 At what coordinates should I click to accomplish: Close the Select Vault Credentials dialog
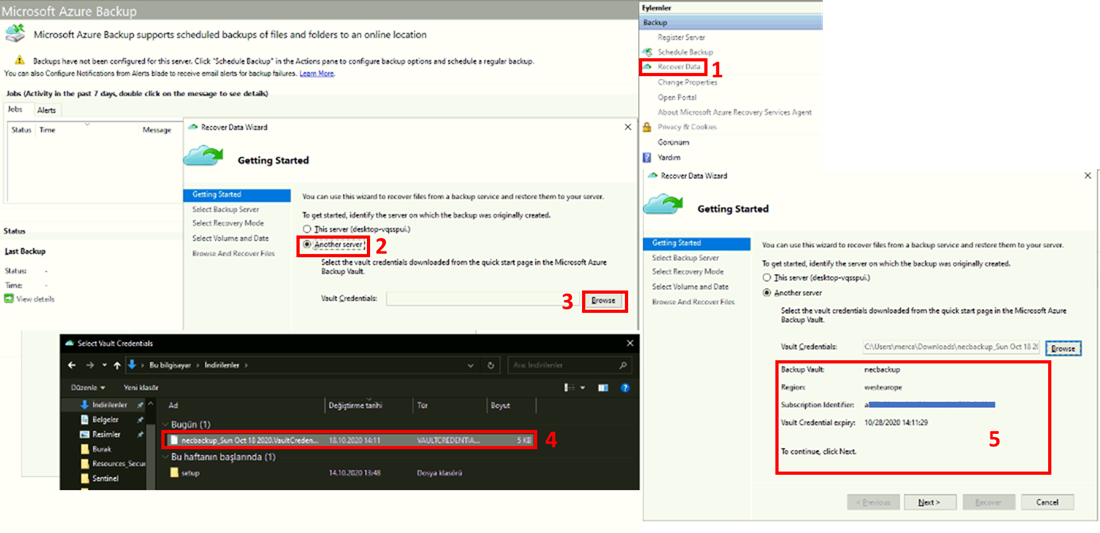[628, 343]
